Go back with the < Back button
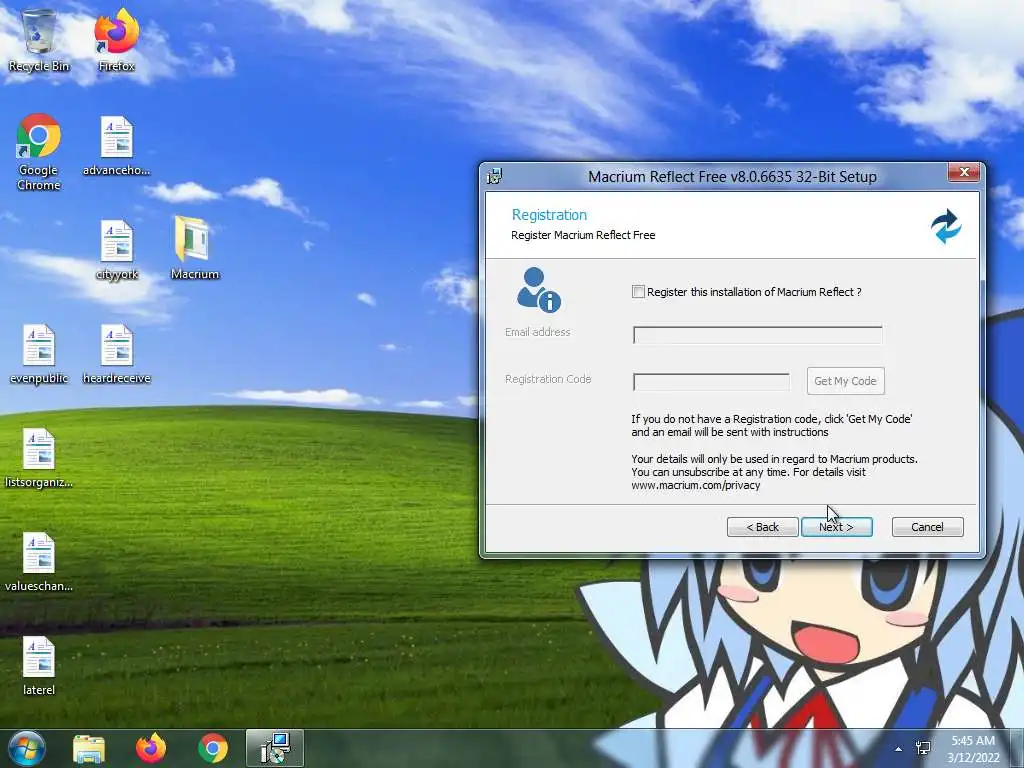 (763, 527)
